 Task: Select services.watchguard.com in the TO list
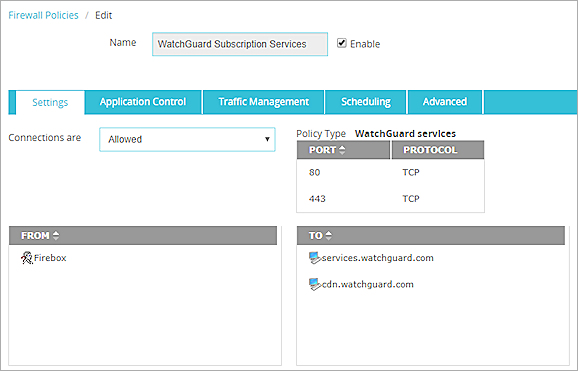[377, 258]
